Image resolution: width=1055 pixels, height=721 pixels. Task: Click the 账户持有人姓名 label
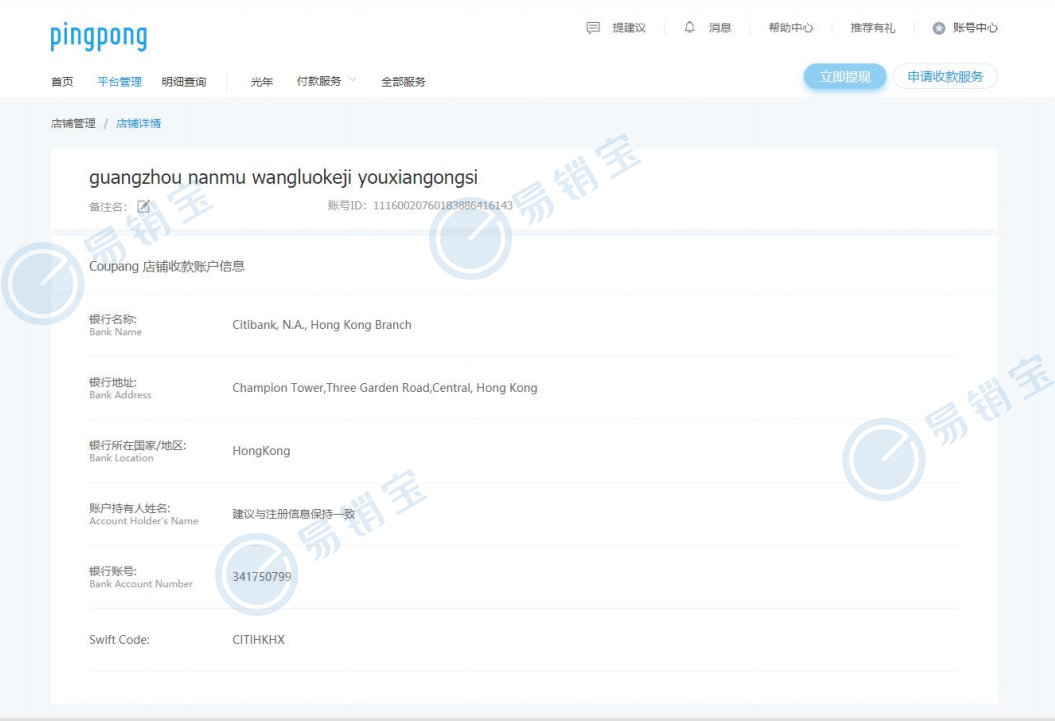pos(143,514)
